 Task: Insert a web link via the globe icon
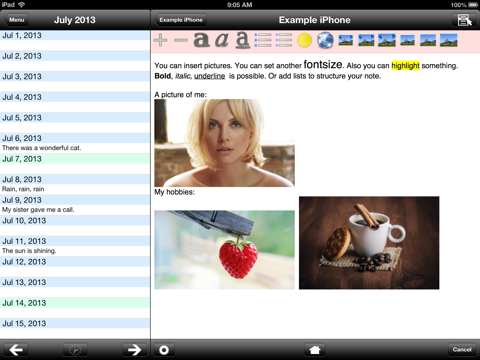point(325,40)
